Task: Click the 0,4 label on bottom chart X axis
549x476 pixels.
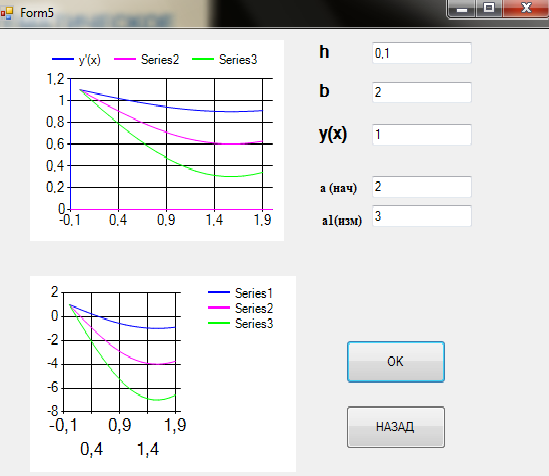Action: pos(91,449)
